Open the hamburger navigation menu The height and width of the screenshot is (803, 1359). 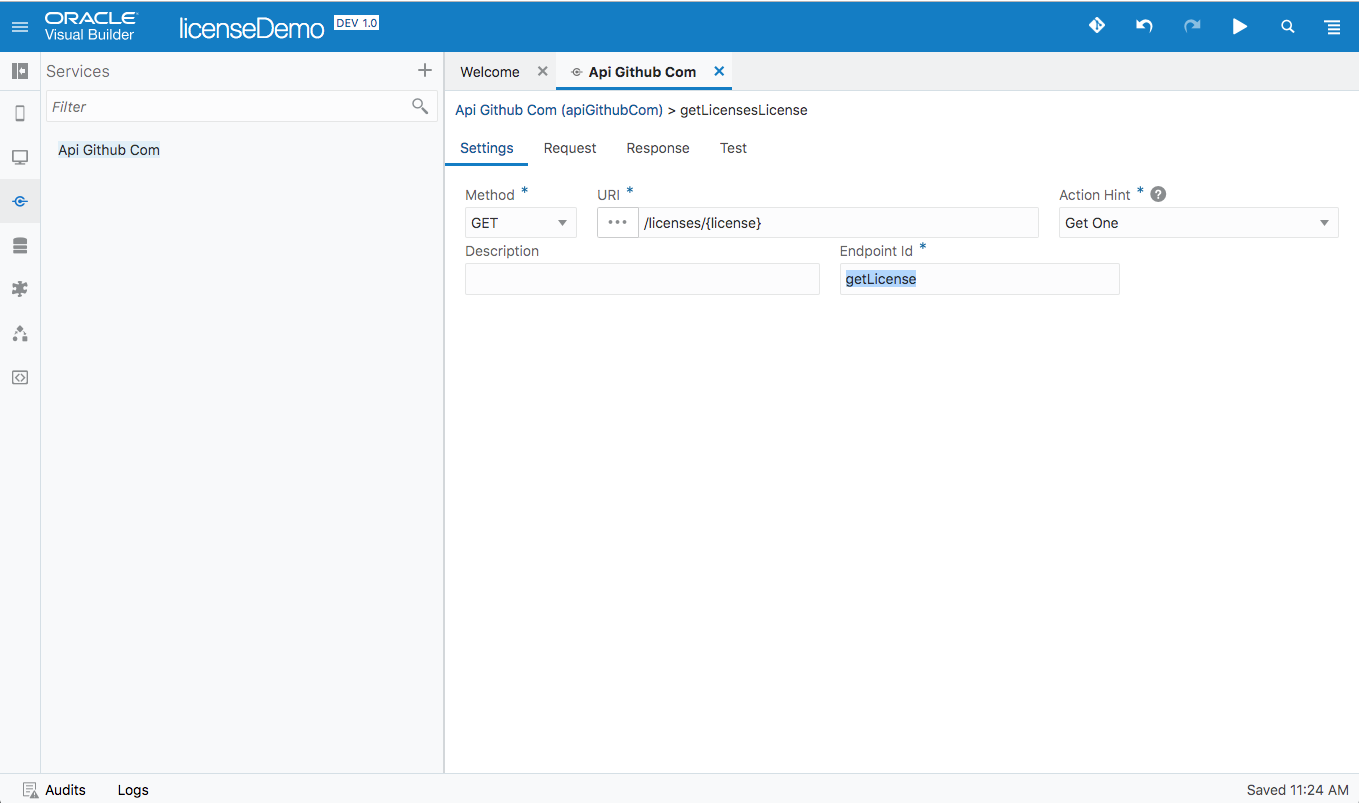pyautogui.click(x=20, y=27)
